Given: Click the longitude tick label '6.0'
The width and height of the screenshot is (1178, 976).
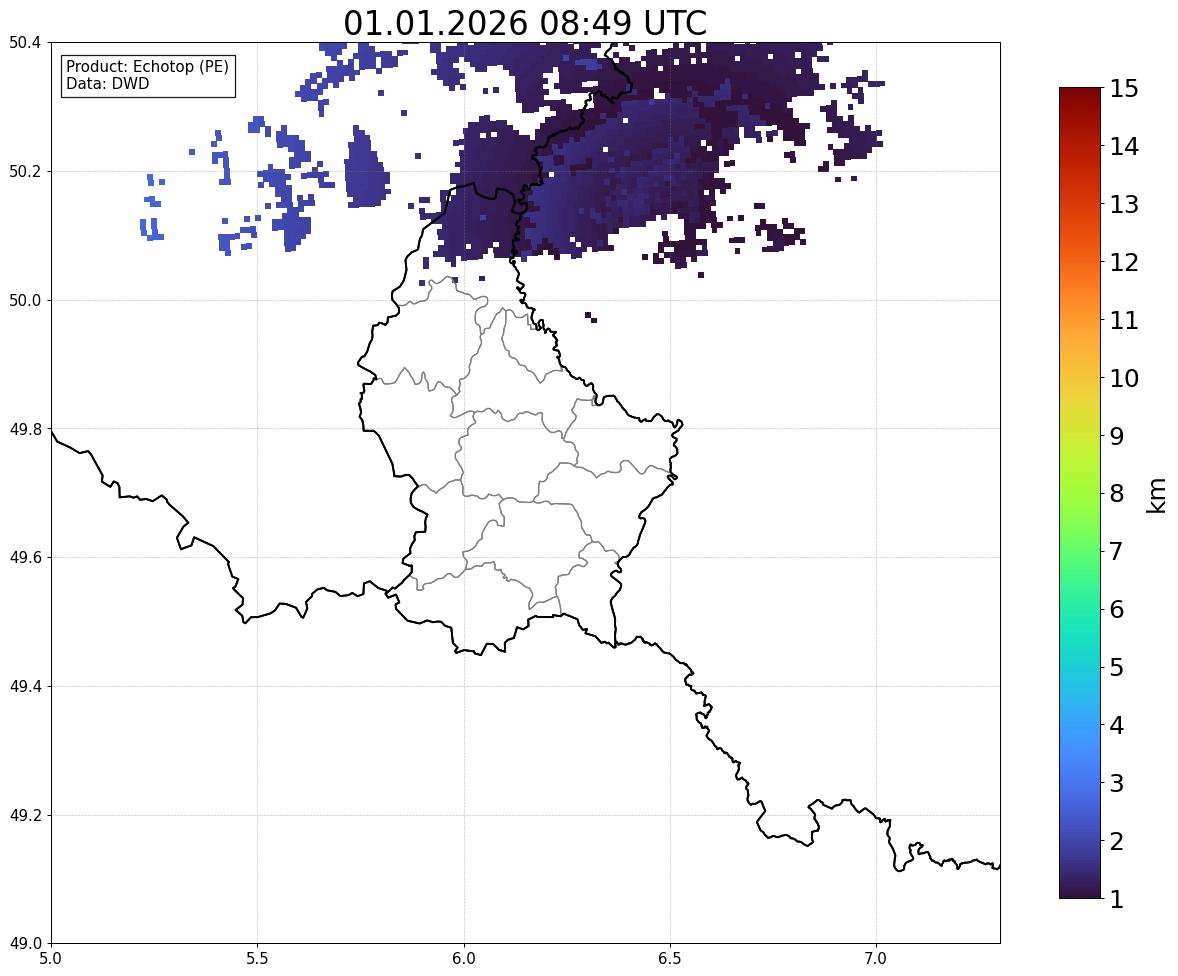Looking at the screenshot, I should coord(464,959).
